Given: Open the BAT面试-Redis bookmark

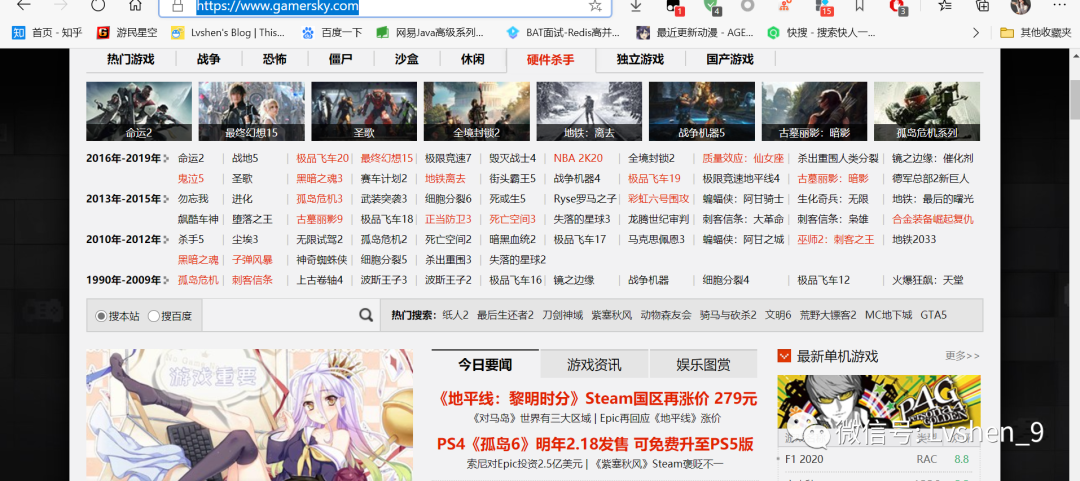Looking at the screenshot, I should click(x=563, y=32).
